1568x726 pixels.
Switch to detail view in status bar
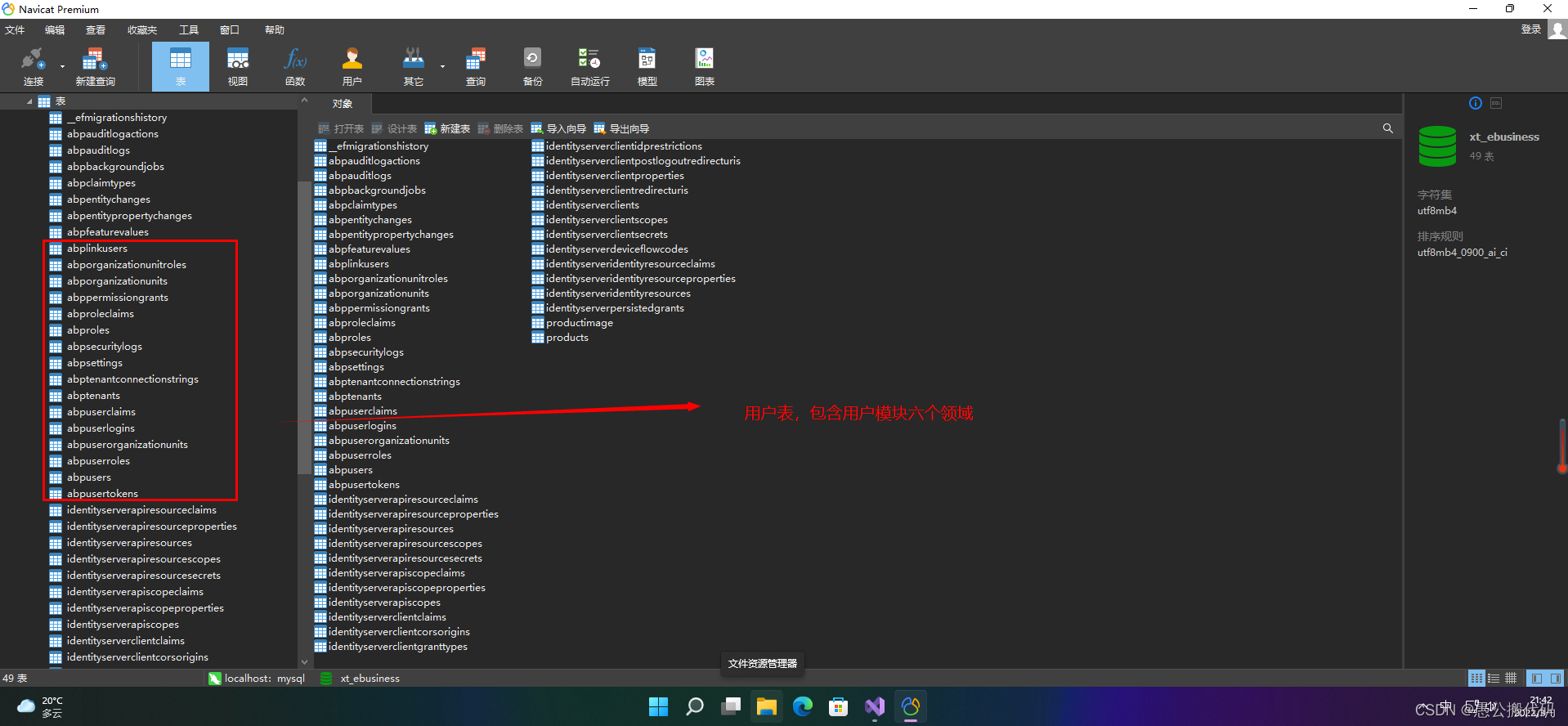(1511, 678)
